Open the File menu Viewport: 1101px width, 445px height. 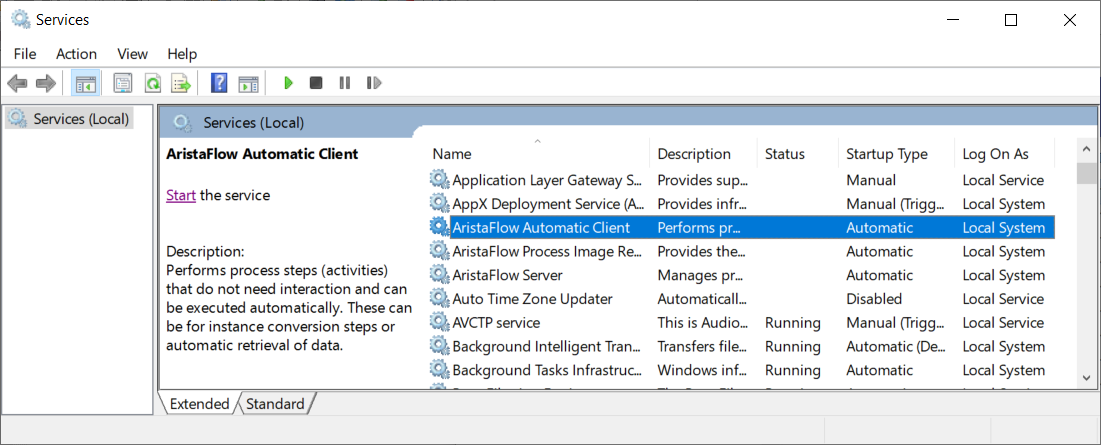(x=25, y=54)
